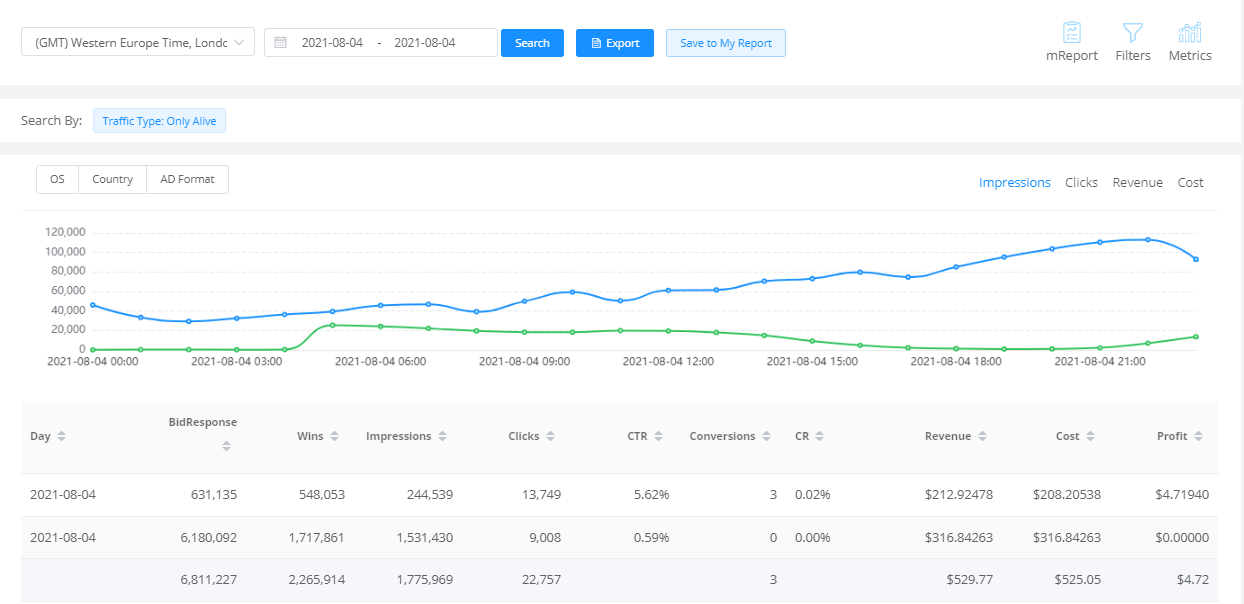Show the Clicks chart metric

pos(1081,182)
